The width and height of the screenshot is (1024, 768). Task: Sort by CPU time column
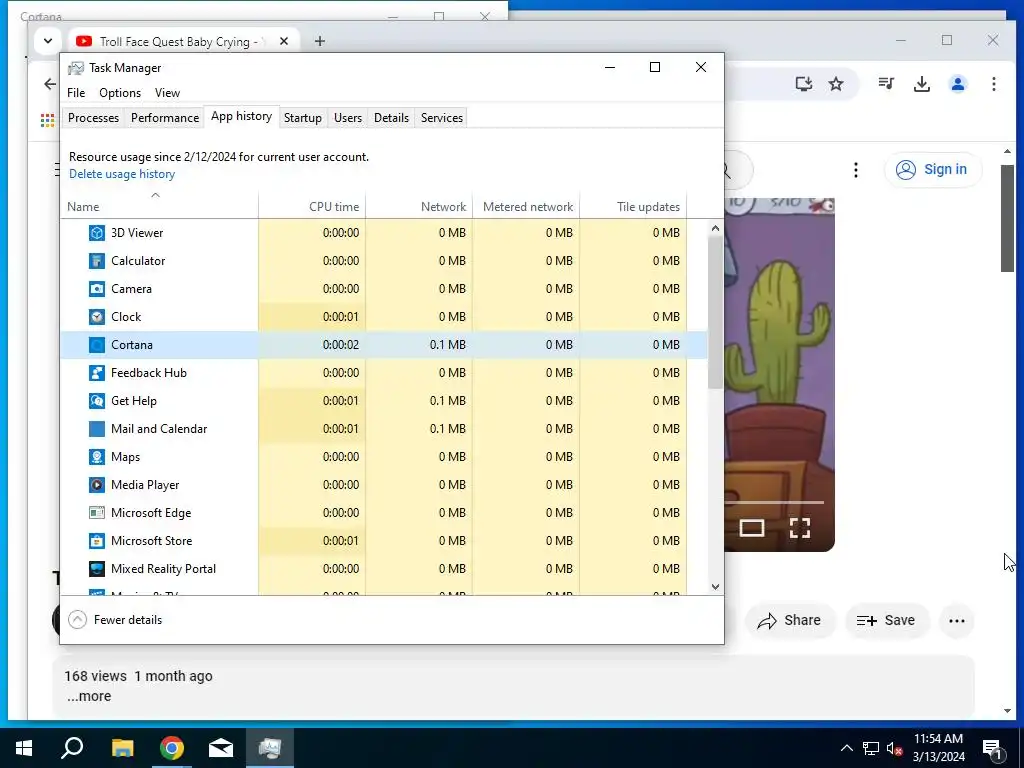[x=312, y=206]
